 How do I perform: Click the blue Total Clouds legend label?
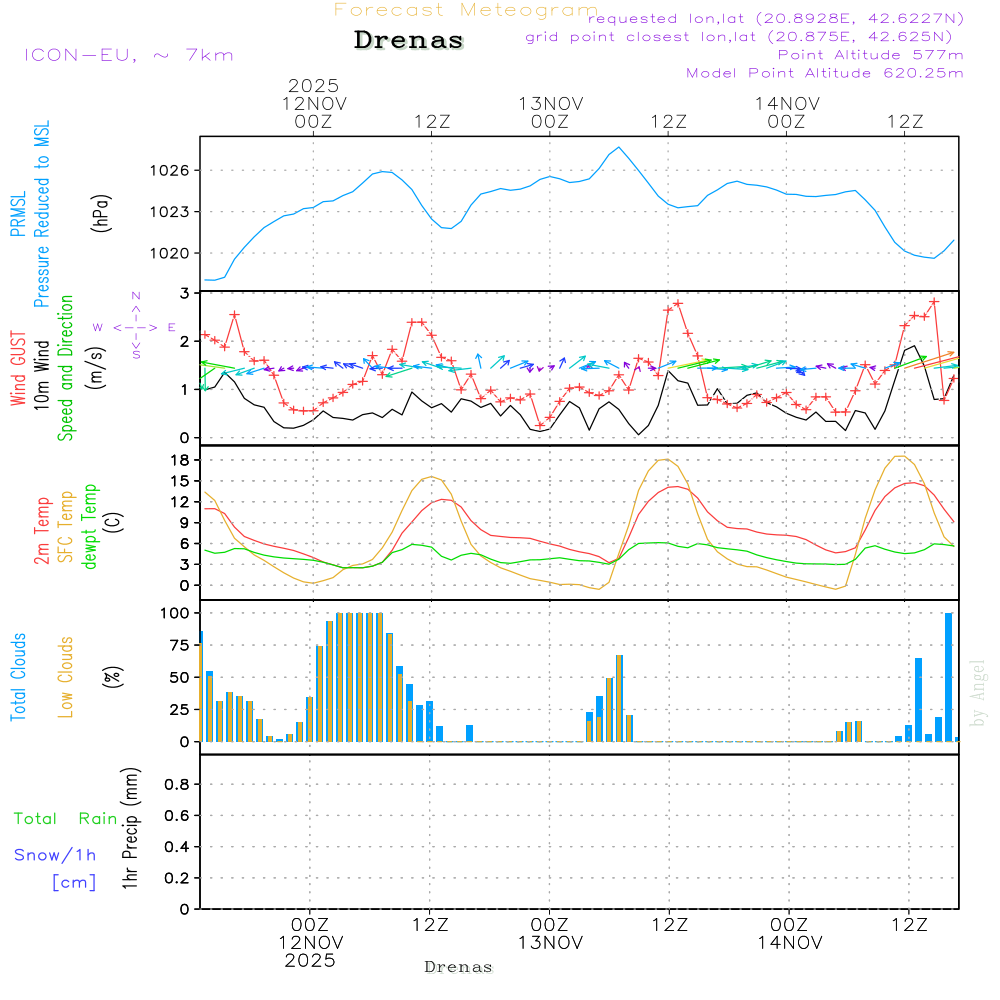pyautogui.click(x=17, y=677)
